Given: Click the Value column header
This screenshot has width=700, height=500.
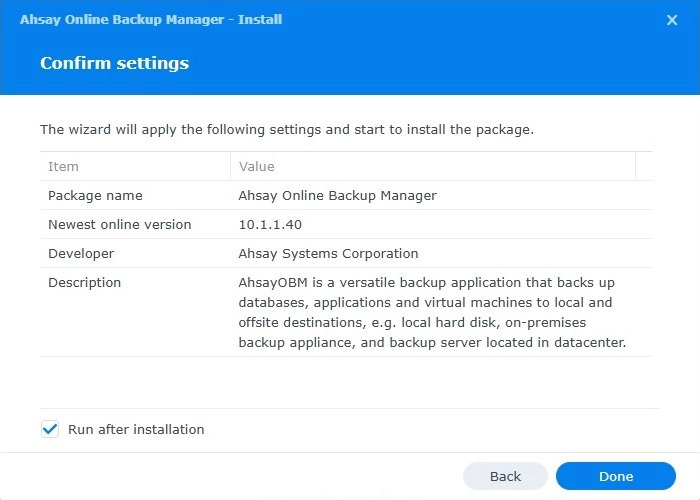Looking at the screenshot, I should [x=256, y=166].
